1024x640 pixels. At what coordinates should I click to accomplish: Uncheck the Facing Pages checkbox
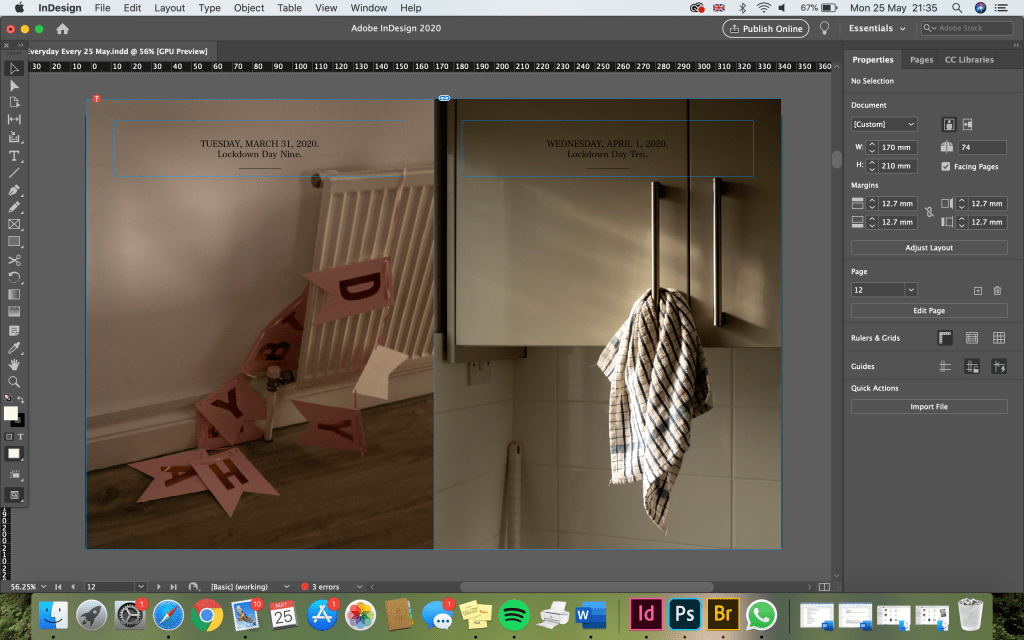pos(946,166)
